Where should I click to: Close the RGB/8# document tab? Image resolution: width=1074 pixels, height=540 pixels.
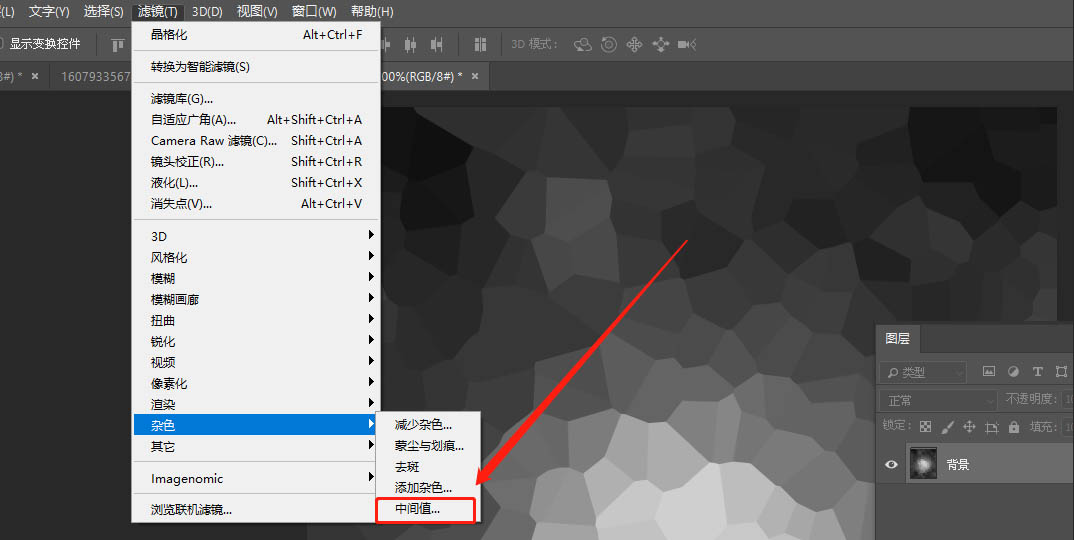[475, 76]
